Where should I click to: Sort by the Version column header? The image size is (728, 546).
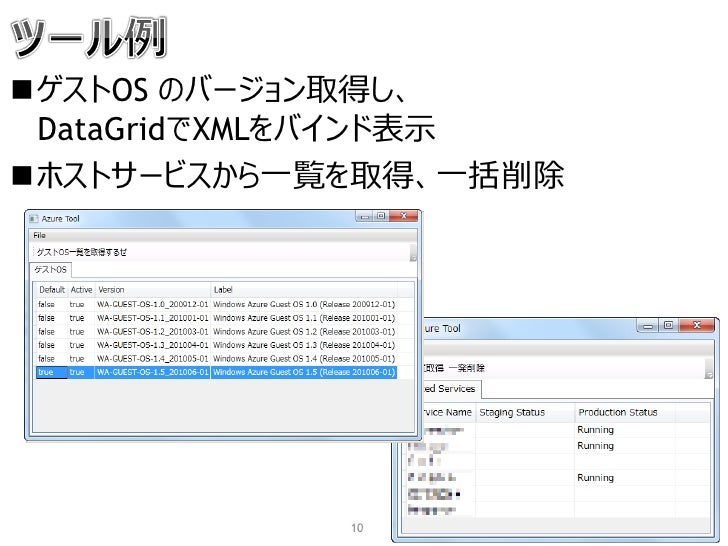tap(153, 290)
